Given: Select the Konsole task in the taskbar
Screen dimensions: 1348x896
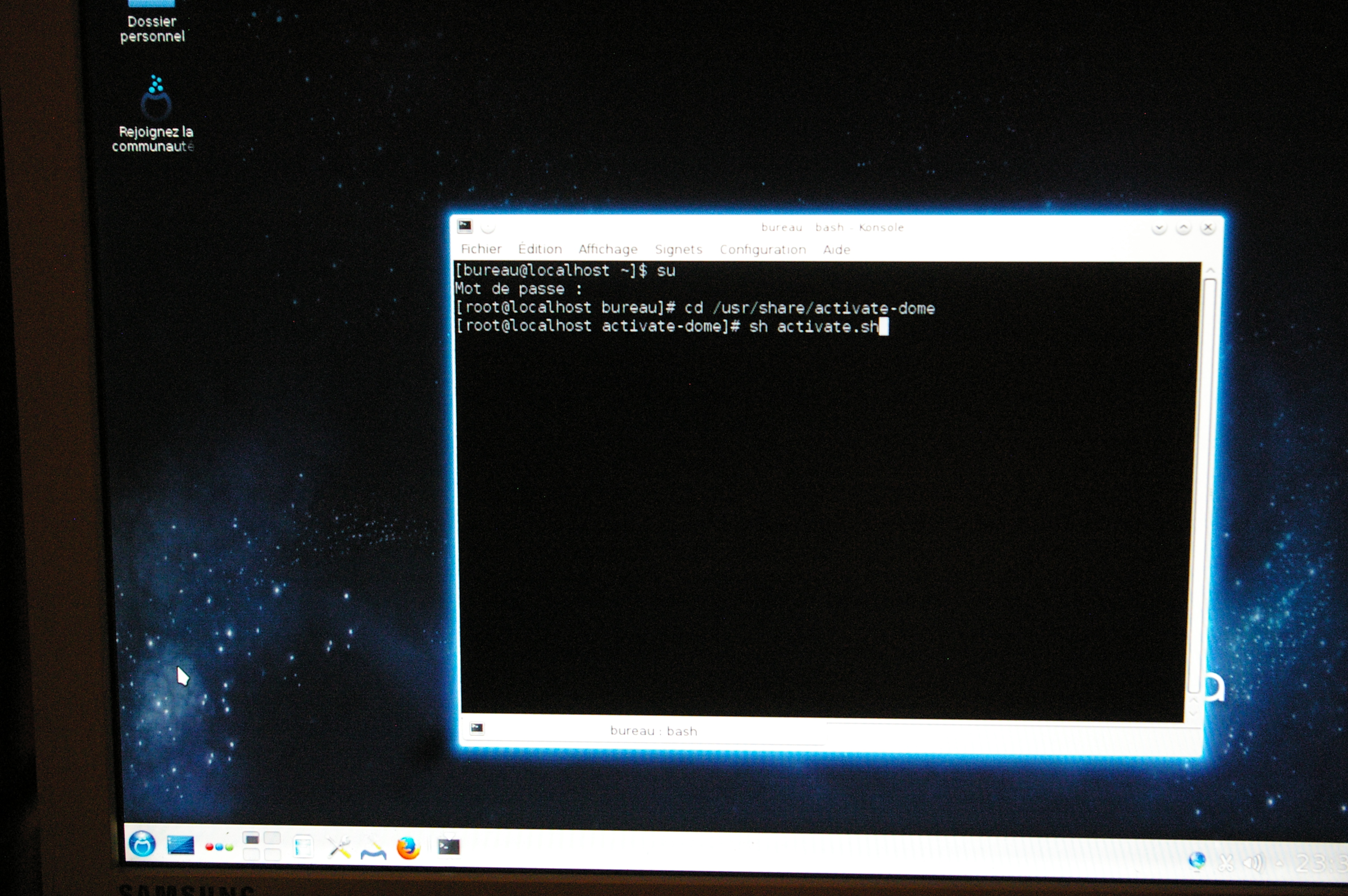Looking at the screenshot, I should [x=449, y=846].
